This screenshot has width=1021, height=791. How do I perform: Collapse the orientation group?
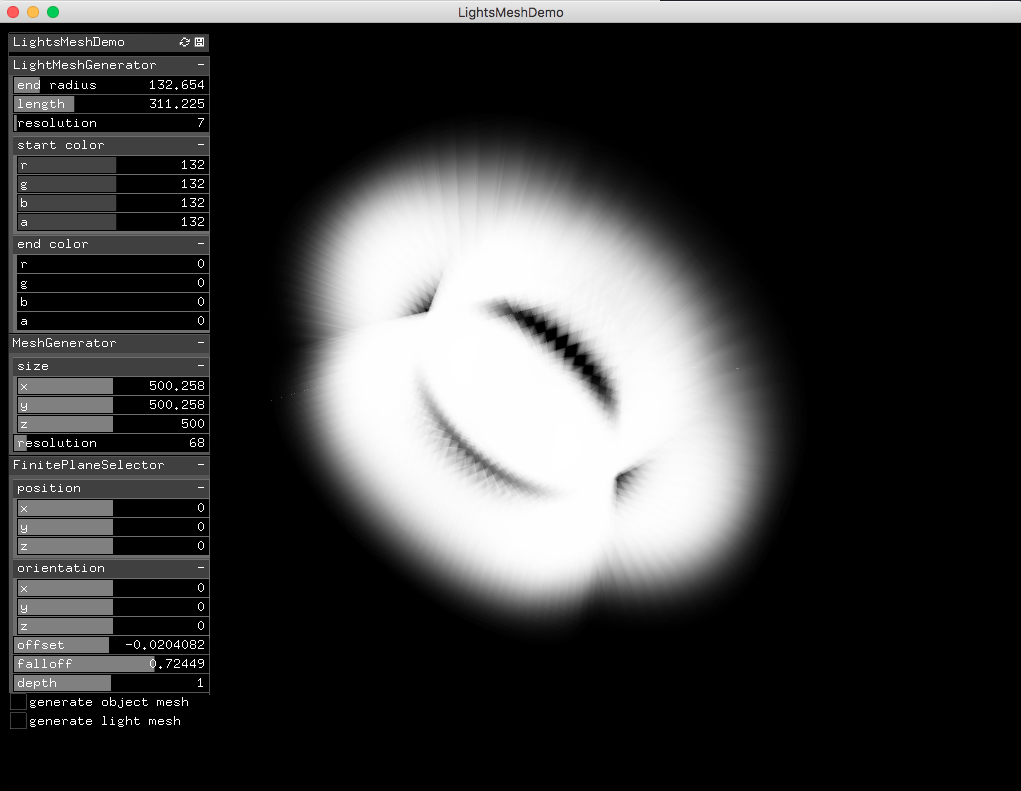click(x=199, y=567)
